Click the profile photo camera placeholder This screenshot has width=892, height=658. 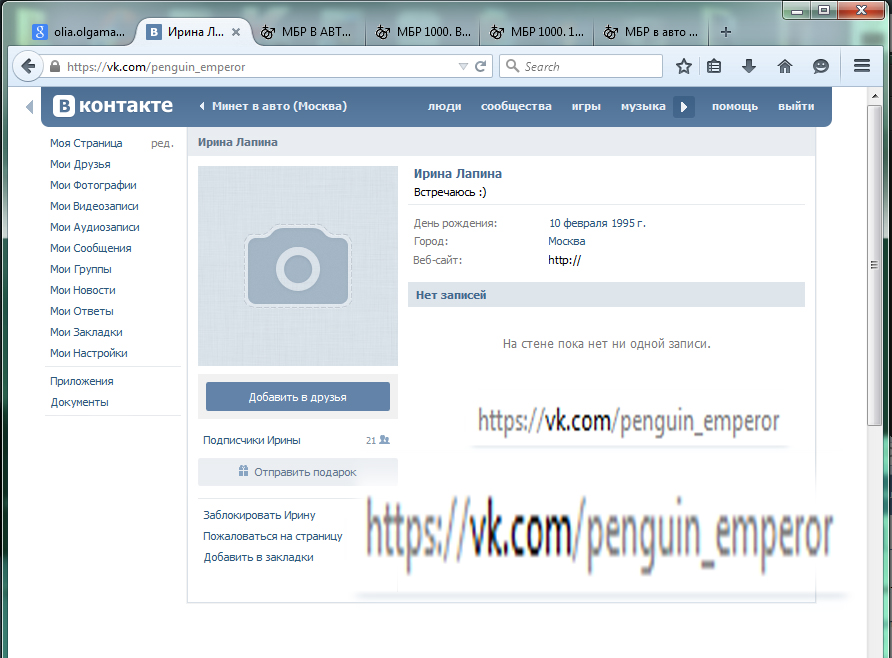click(x=298, y=266)
